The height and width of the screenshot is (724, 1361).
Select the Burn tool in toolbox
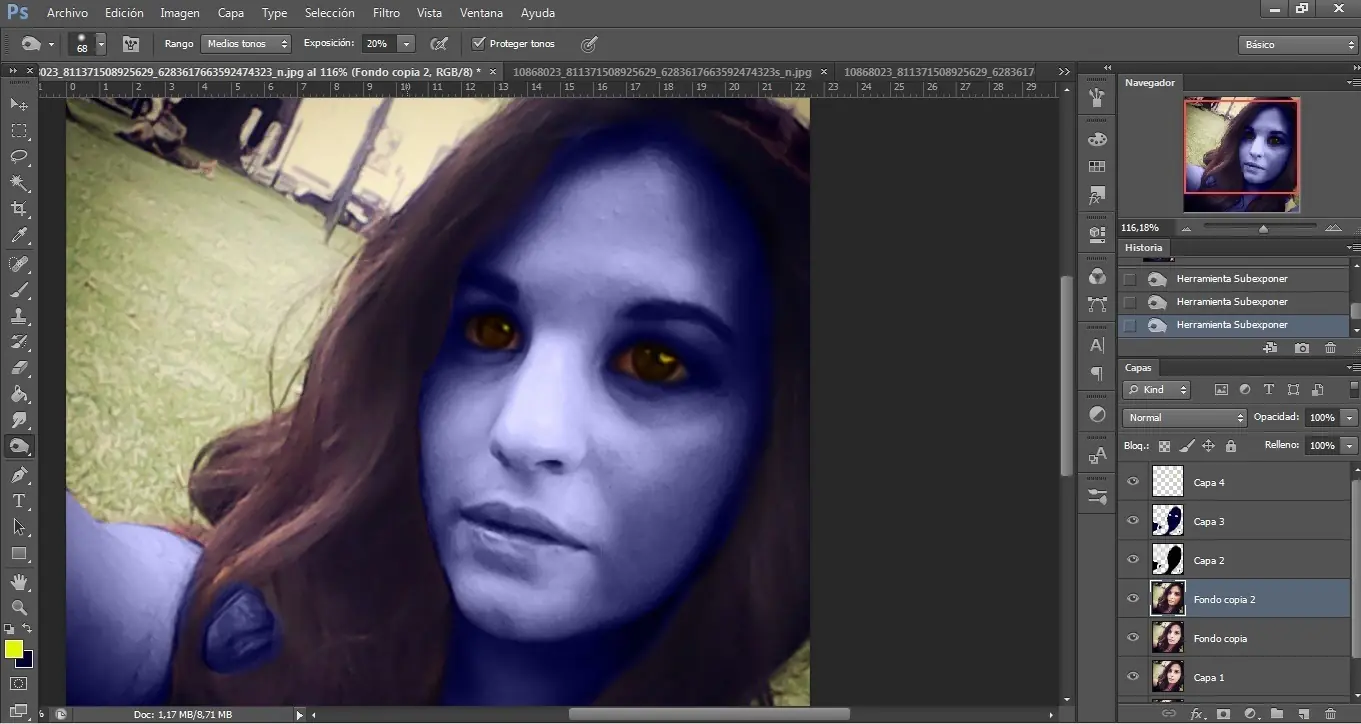19,447
